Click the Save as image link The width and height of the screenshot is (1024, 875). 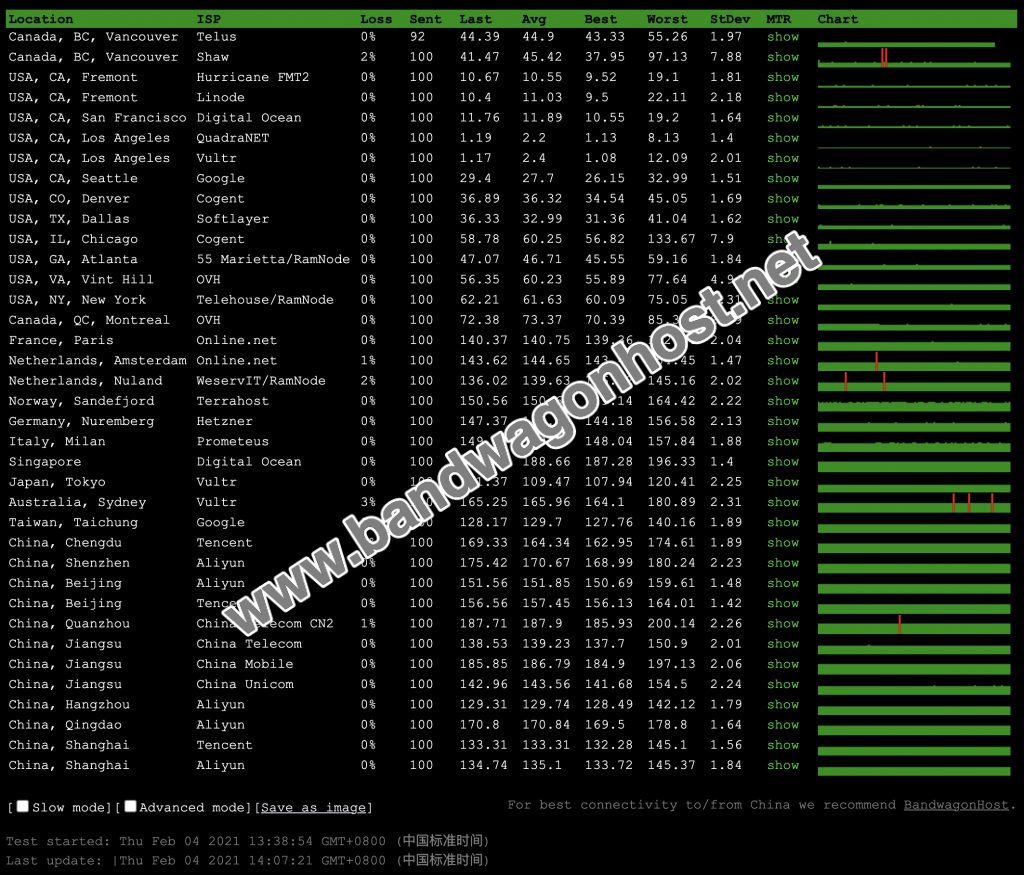[x=313, y=808]
